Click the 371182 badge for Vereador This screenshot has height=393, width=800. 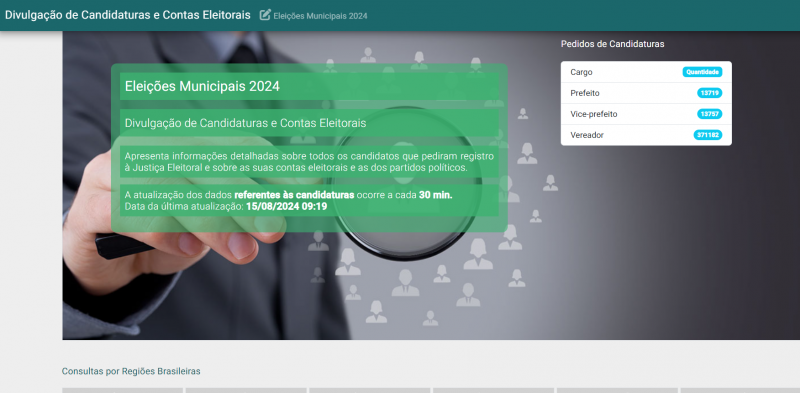pyautogui.click(x=708, y=135)
